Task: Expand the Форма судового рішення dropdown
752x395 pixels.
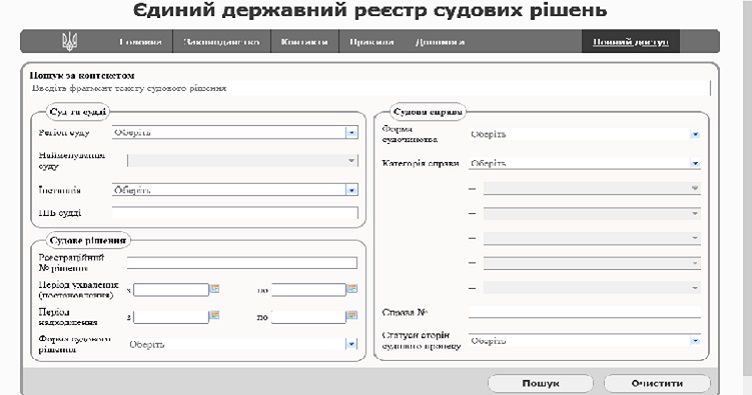Action: 352,344
